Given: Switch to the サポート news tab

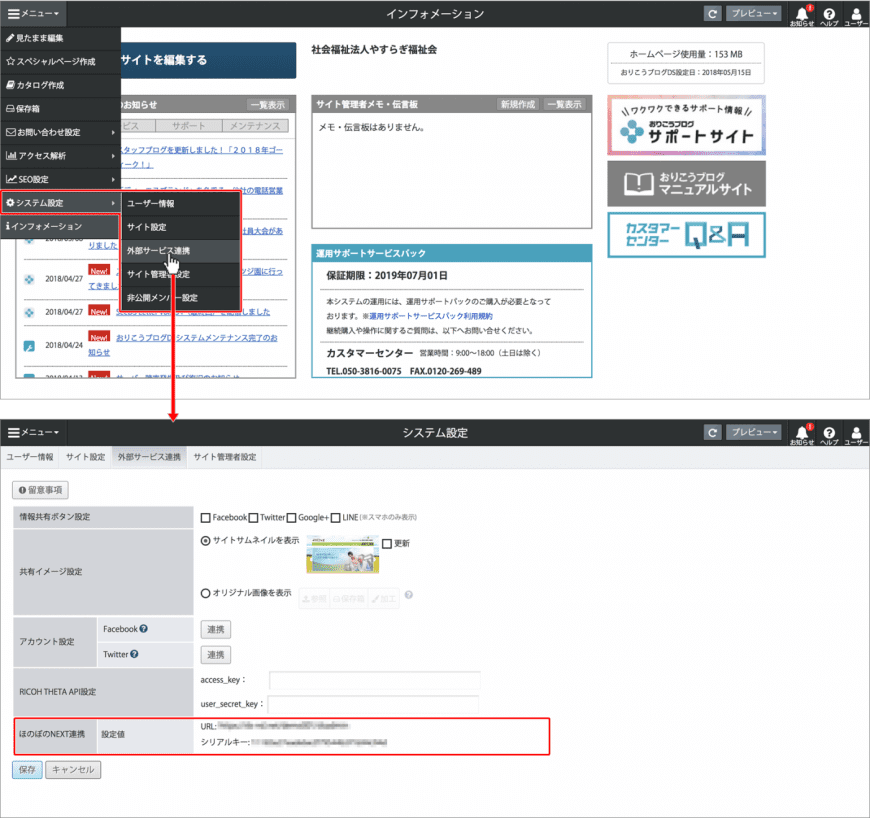Looking at the screenshot, I should 189,126.
